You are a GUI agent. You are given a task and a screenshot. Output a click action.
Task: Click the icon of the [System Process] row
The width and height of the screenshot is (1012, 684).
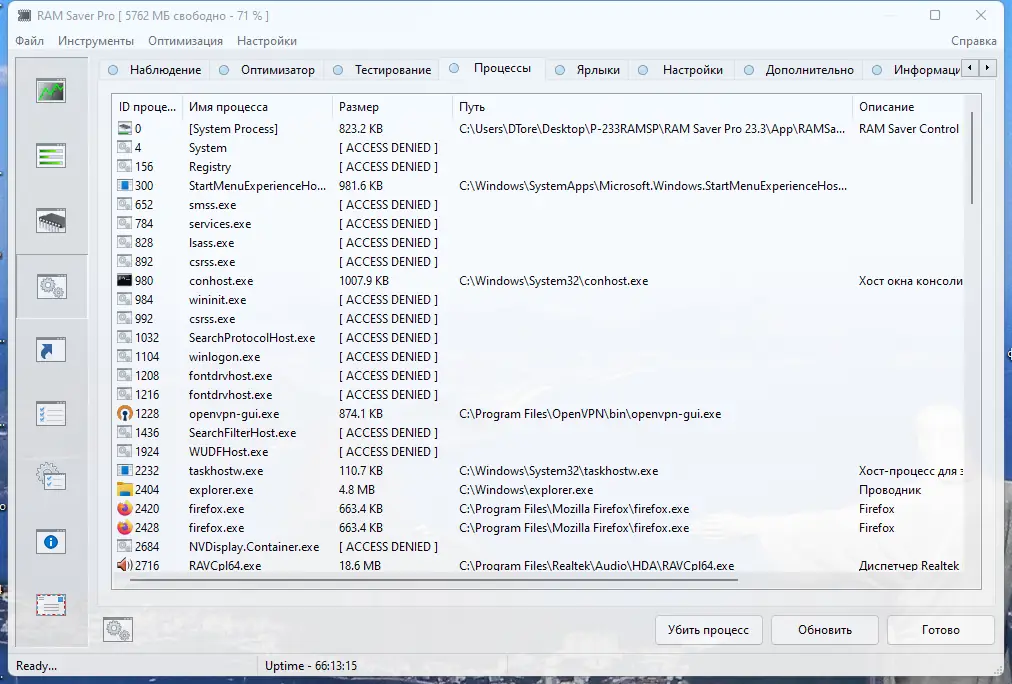pos(125,128)
